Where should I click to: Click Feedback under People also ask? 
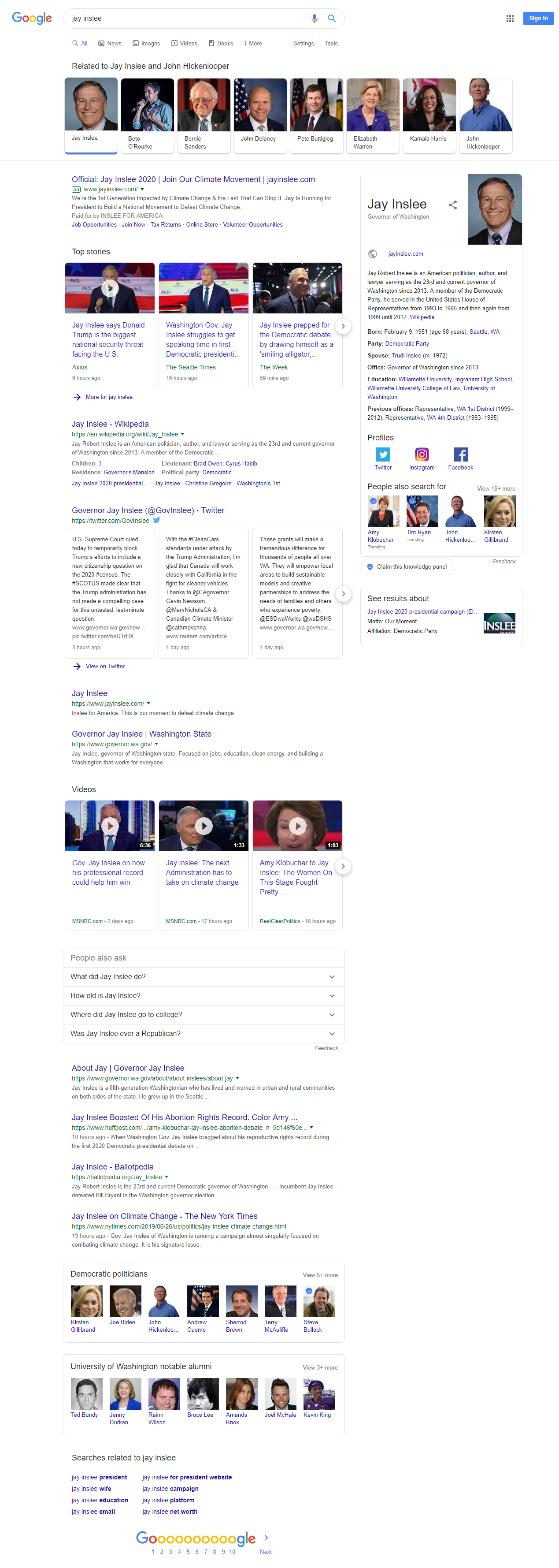326,1048
